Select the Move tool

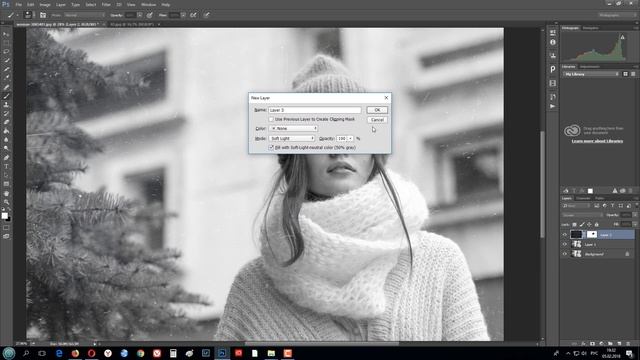click(x=6, y=34)
